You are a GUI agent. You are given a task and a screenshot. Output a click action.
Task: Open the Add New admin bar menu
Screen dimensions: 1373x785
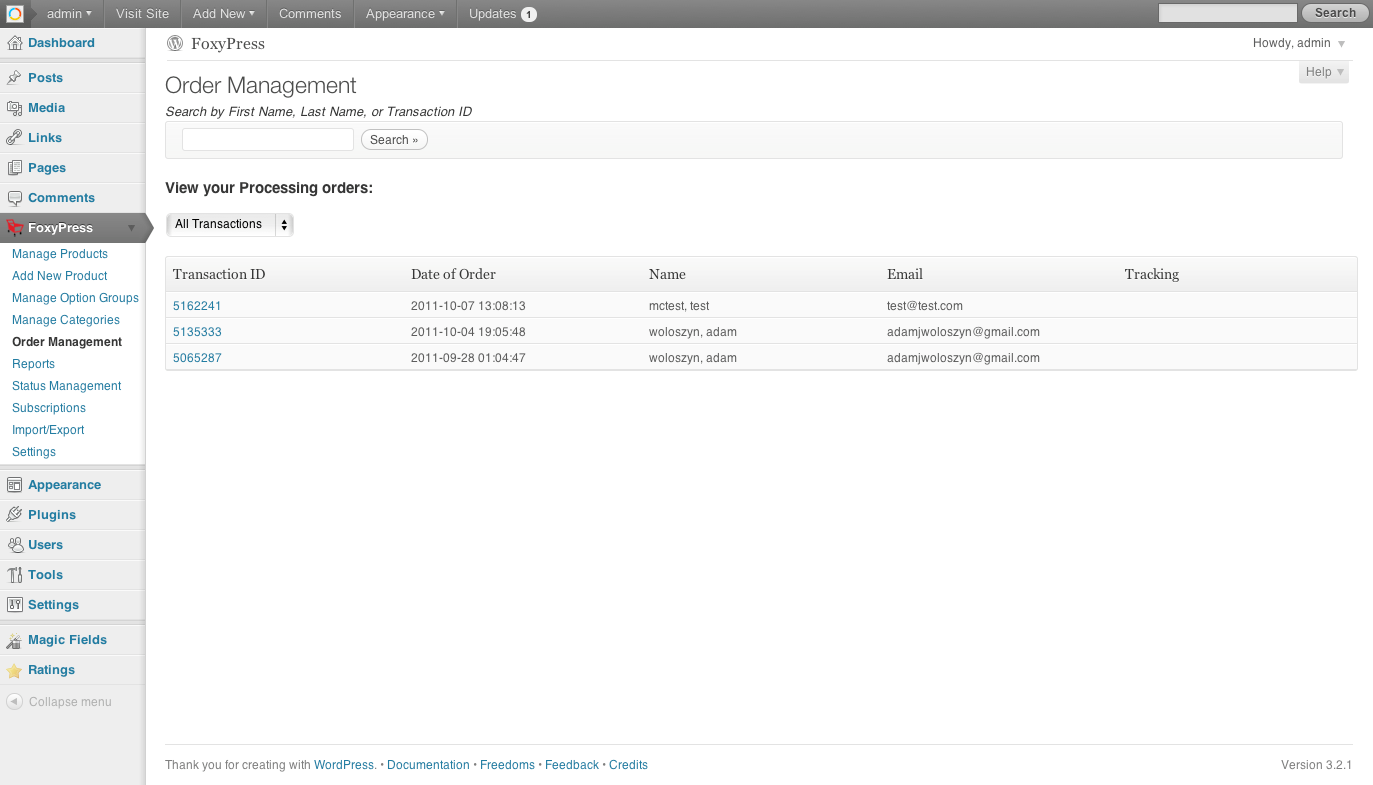pos(223,14)
